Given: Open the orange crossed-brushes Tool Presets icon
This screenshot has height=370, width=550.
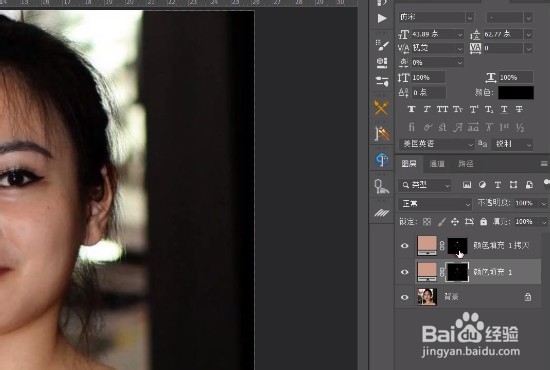Looking at the screenshot, I should (381, 108).
